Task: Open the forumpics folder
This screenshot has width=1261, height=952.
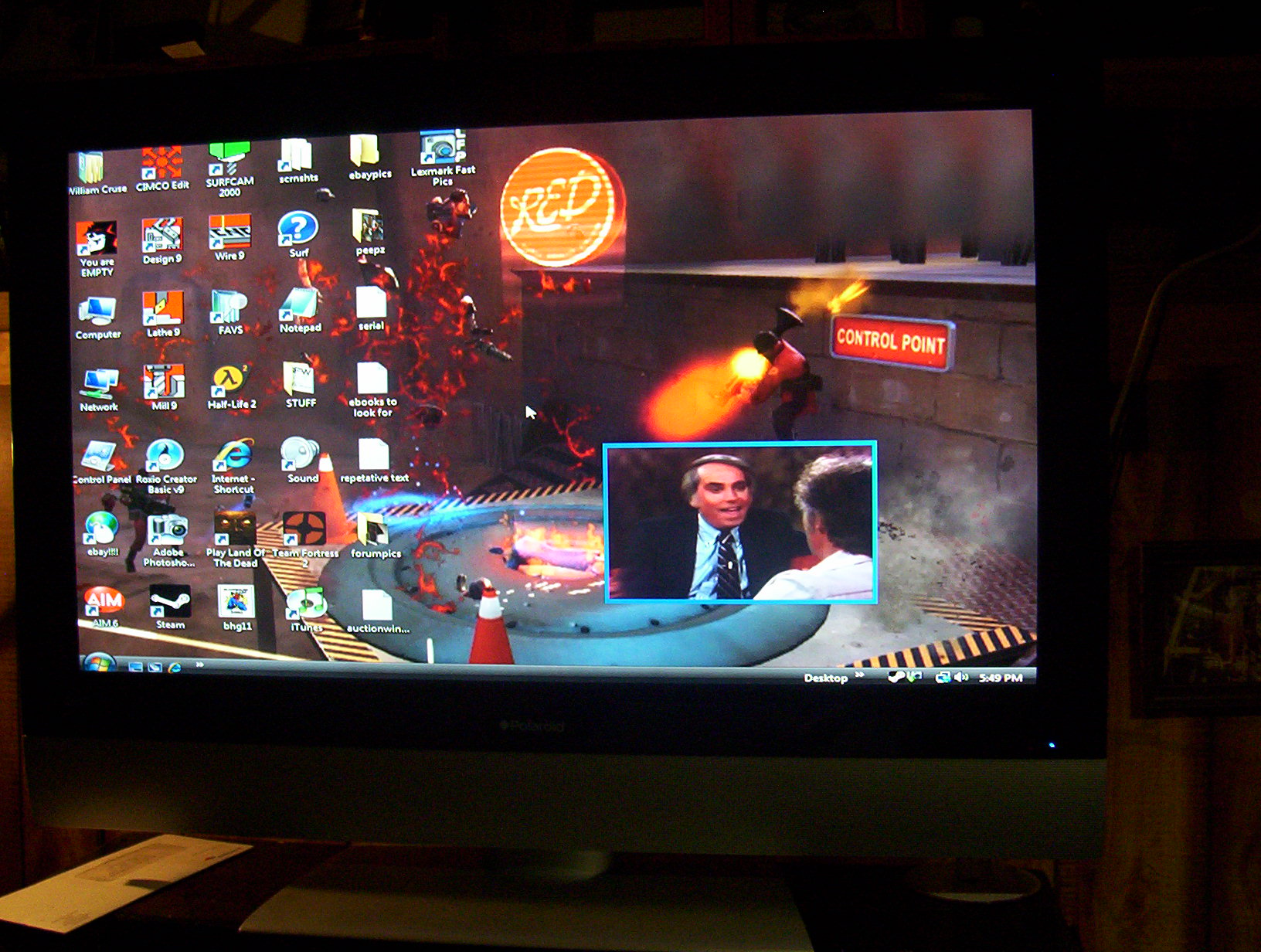Action: (x=376, y=535)
